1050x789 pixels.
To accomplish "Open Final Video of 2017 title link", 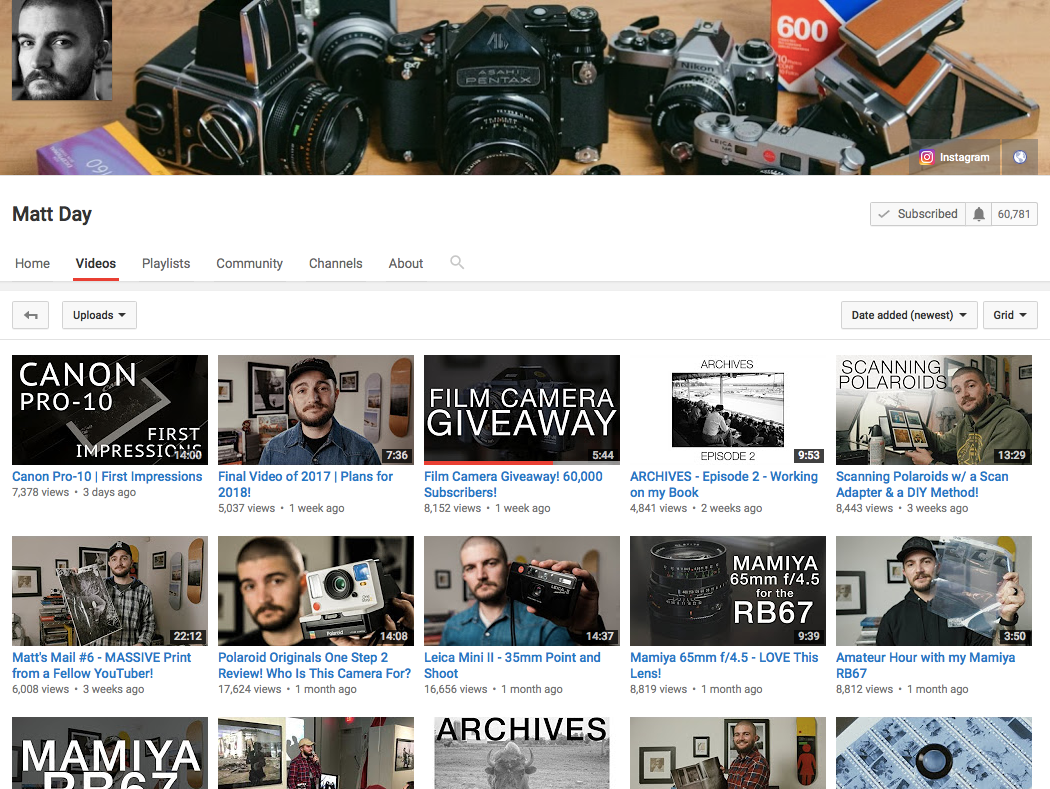I will tap(305, 484).
